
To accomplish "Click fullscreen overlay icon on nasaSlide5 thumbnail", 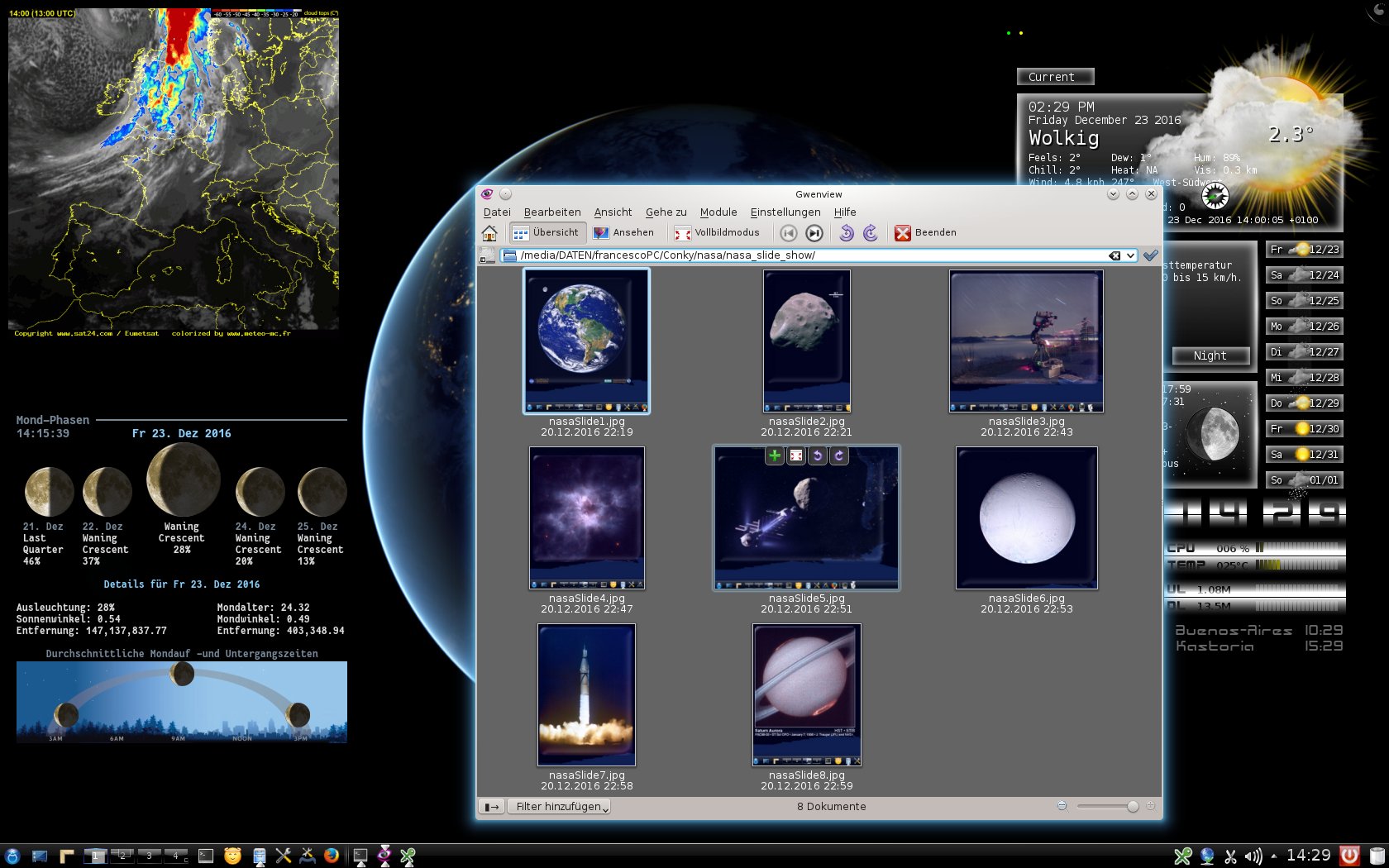I will coord(795,455).
